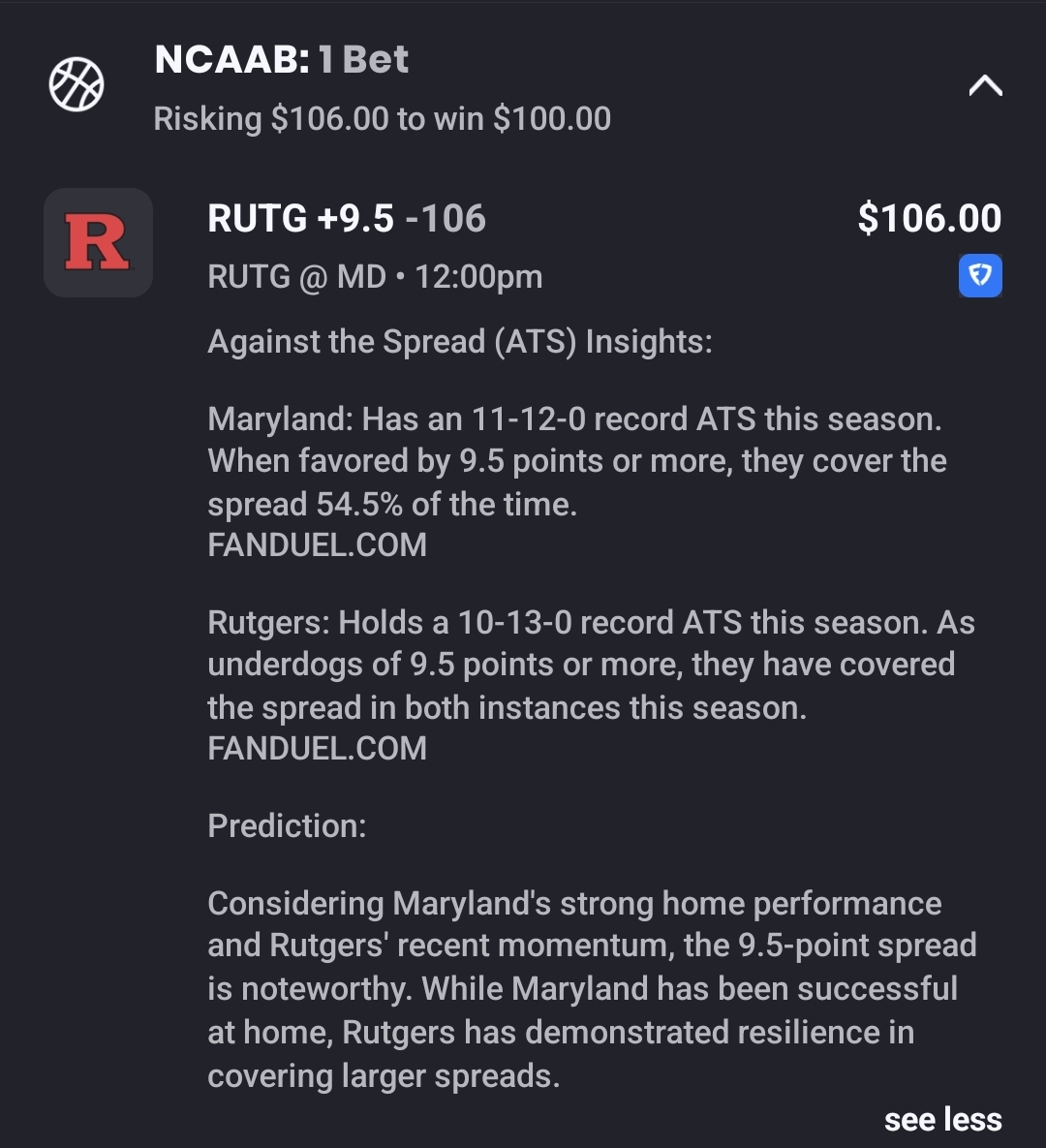Open FANDUEL.COM link under Maryland insights
Image resolution: width=1046 pixels, height=1148 pixels.
pyautogui.click(x=317, y=545)
